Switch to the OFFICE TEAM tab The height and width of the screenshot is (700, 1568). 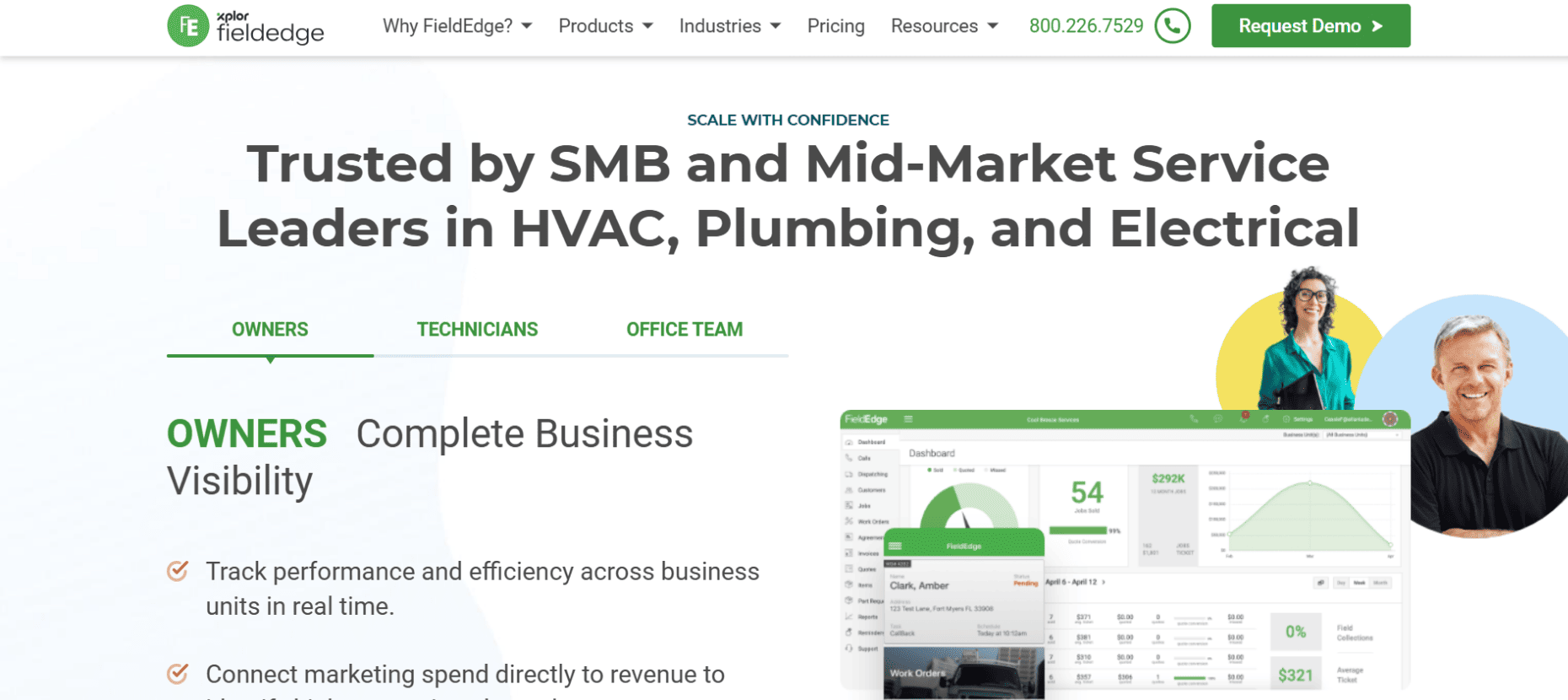click(x=684, y=330)
